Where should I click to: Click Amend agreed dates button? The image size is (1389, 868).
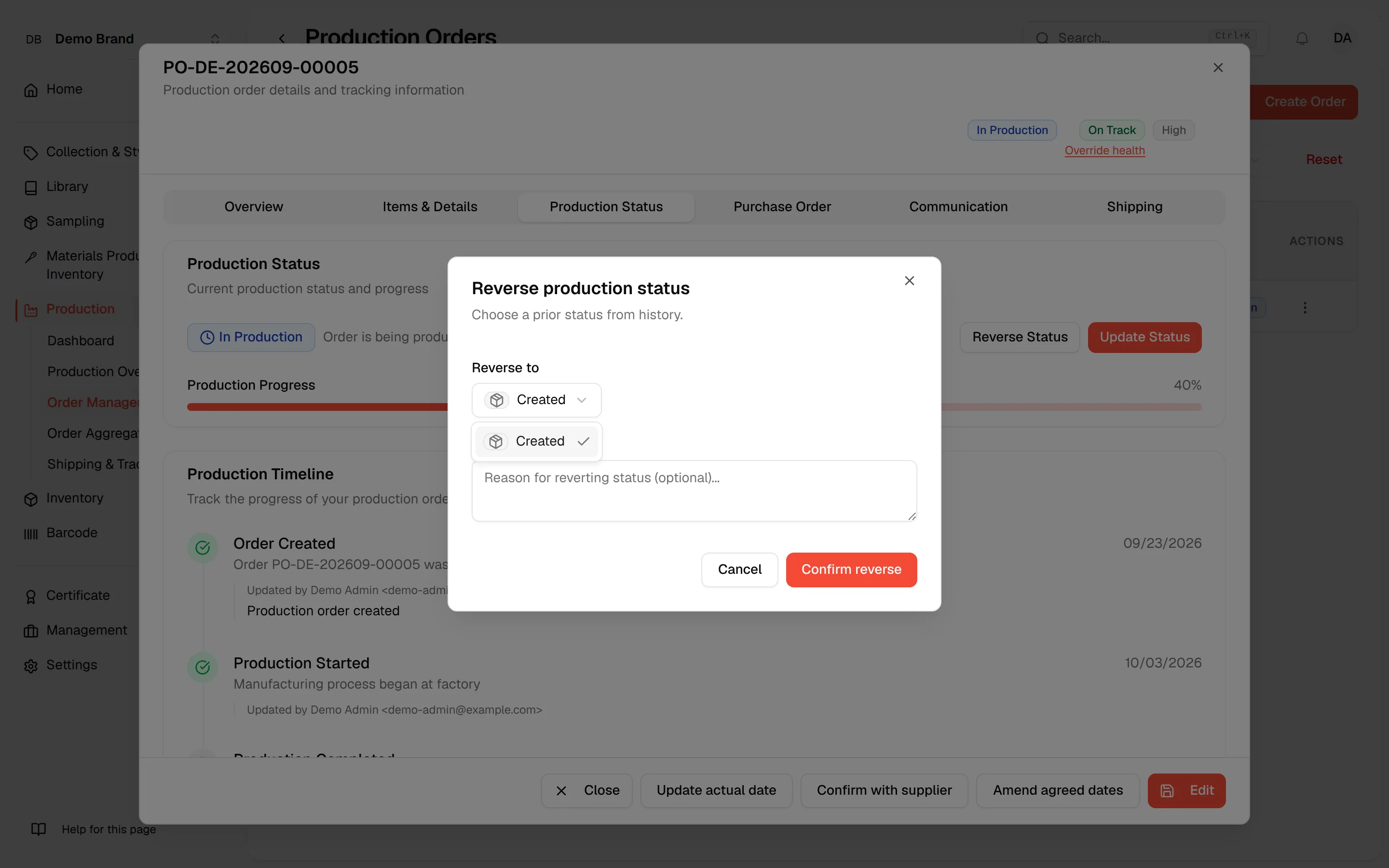[1058, 790]
